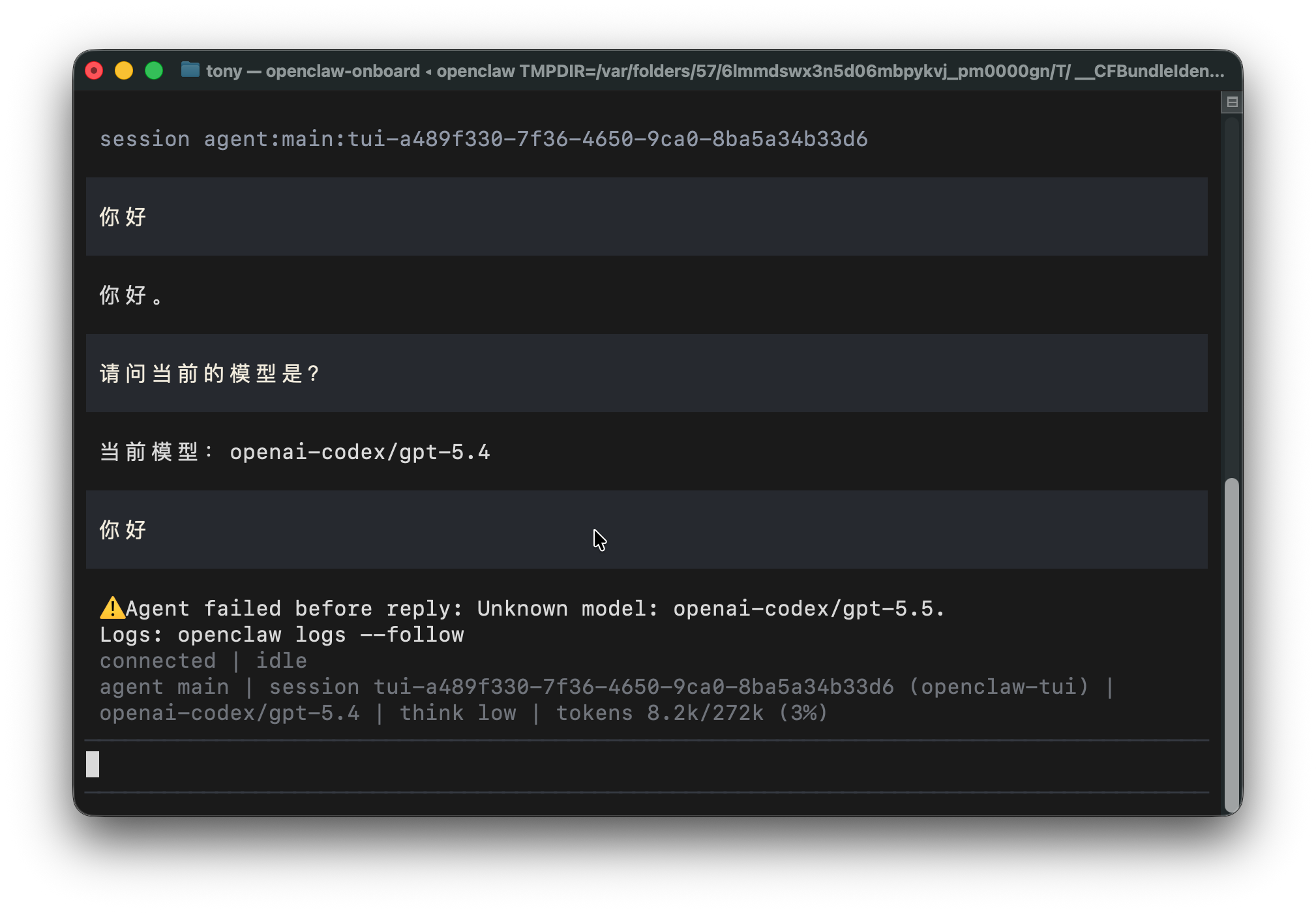Screen dimensions: 1316x913
Task: Click the 'connected | idle' status line
Action: [x=203, y=661]
